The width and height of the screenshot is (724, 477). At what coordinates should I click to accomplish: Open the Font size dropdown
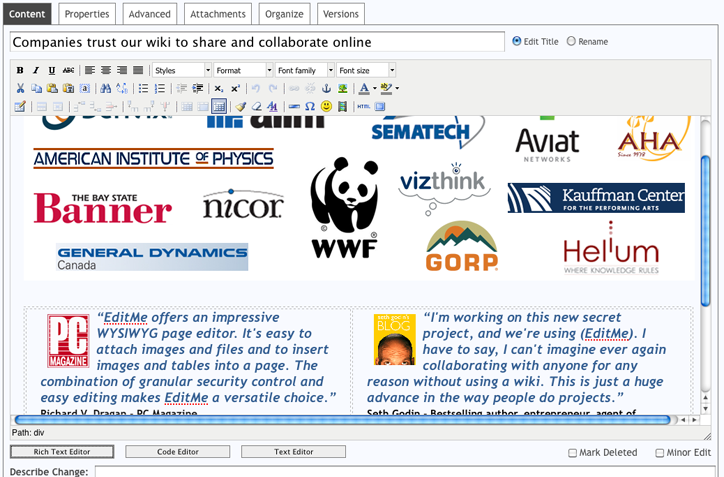click(366, 70)
